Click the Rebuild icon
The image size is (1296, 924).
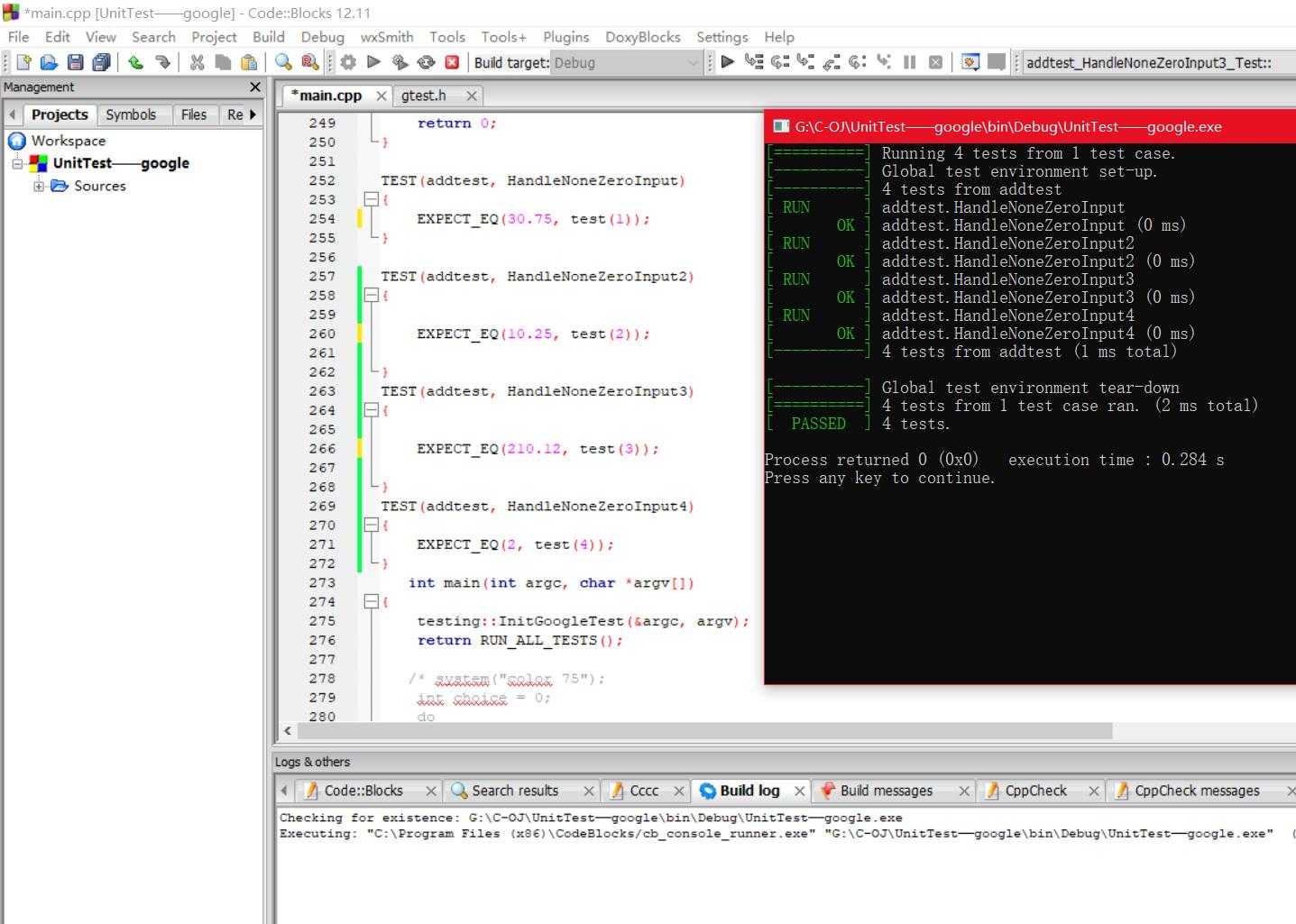coord(426,62)
